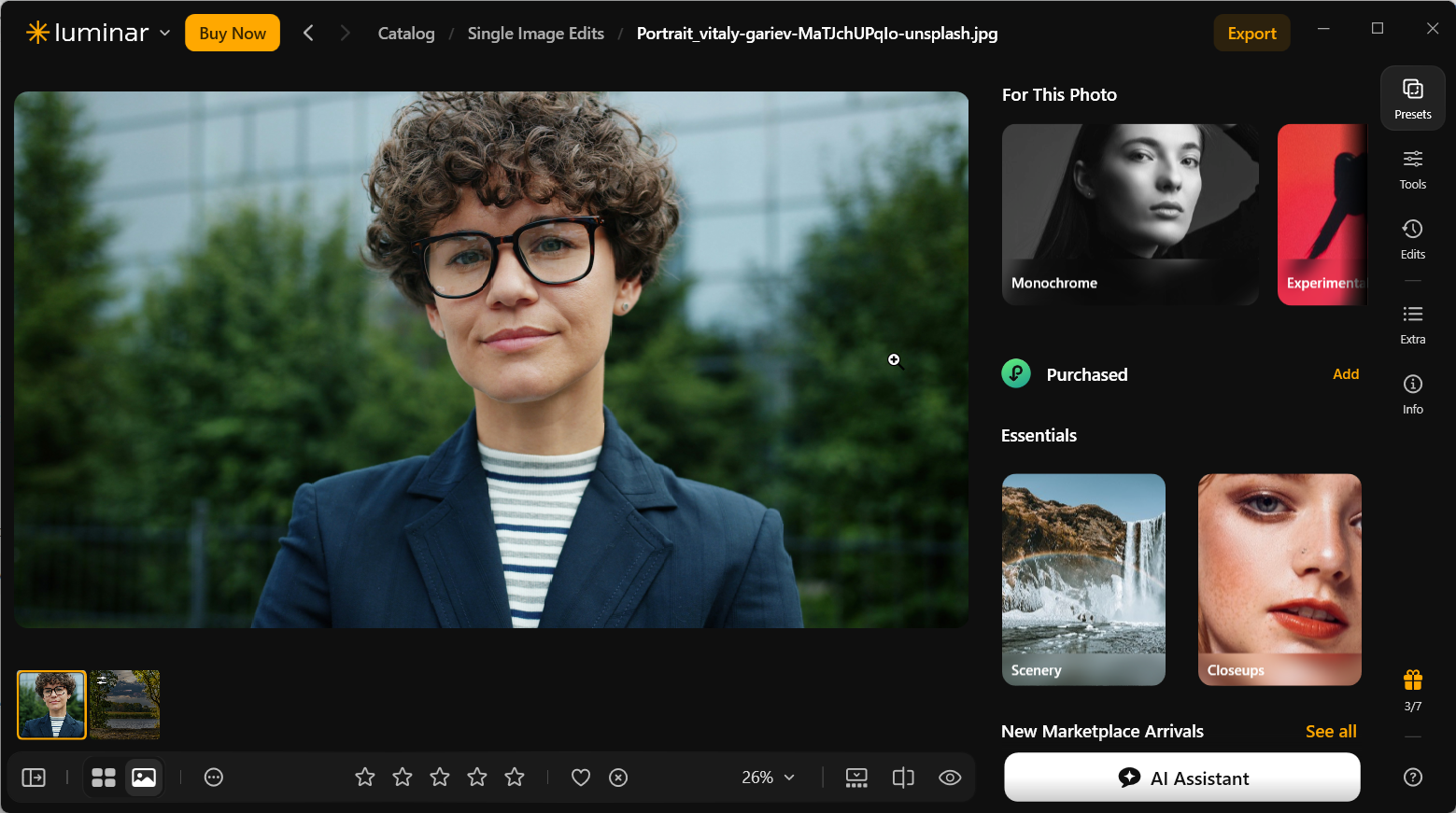The width and height of the screenshot is (1456, 813).
Task: Open the Info panel
Action: tap(1412, 394)
